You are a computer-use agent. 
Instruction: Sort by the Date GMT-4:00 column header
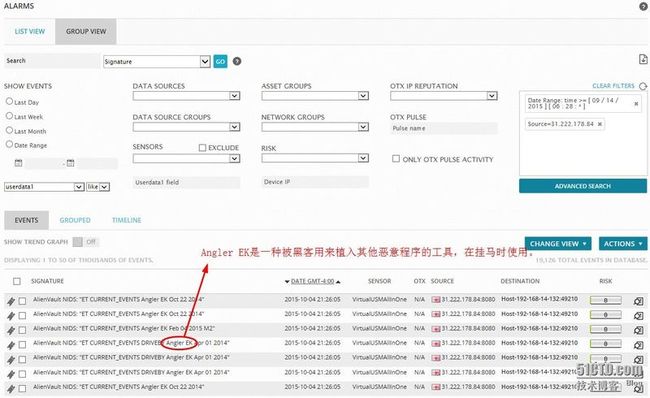312,282
